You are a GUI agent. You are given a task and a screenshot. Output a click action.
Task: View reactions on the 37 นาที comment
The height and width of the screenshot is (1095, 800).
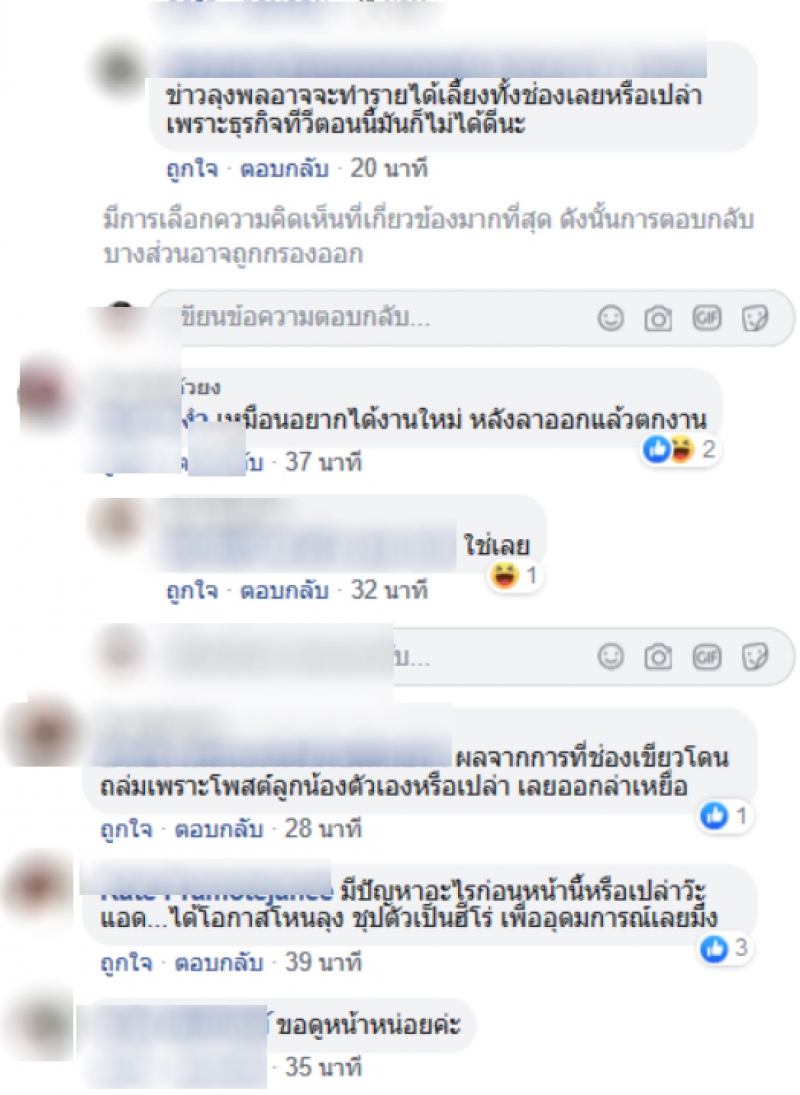click(679, 449)
